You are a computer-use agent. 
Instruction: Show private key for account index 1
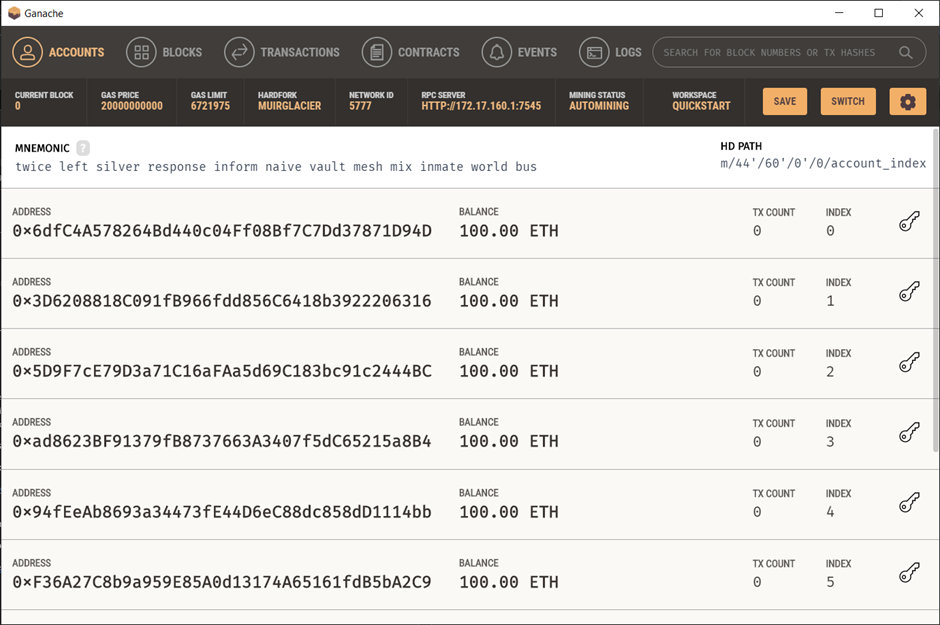coord(909,291)
